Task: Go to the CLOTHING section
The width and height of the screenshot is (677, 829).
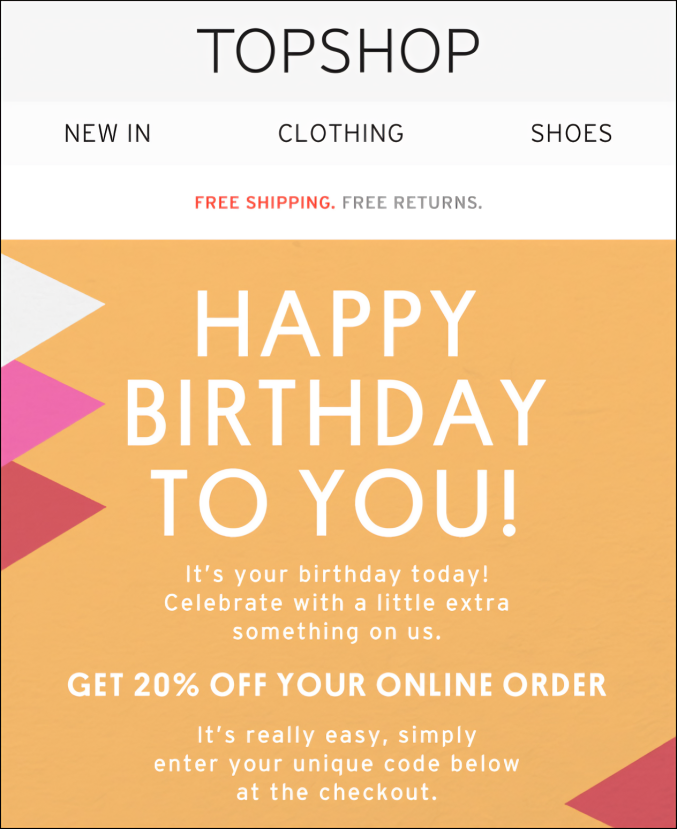Action: pos(341,133)
